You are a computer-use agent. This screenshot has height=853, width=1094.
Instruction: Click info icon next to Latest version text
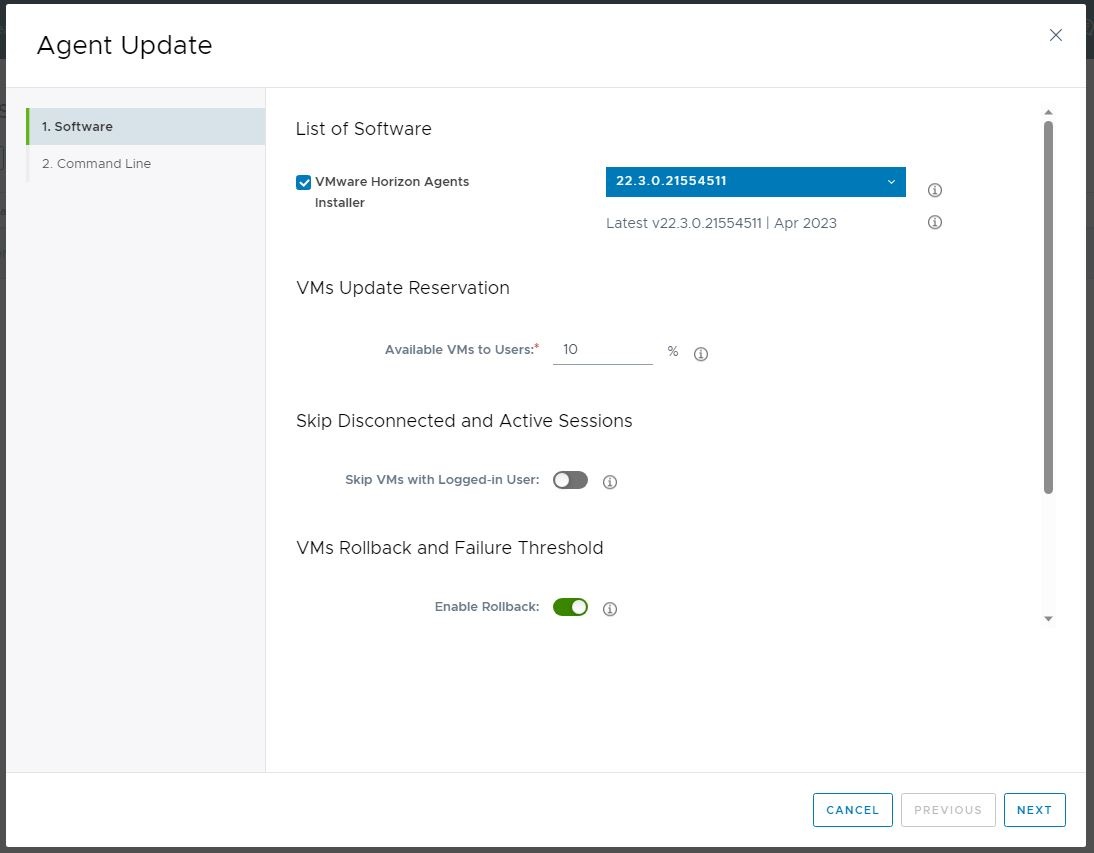pos(935,222)
